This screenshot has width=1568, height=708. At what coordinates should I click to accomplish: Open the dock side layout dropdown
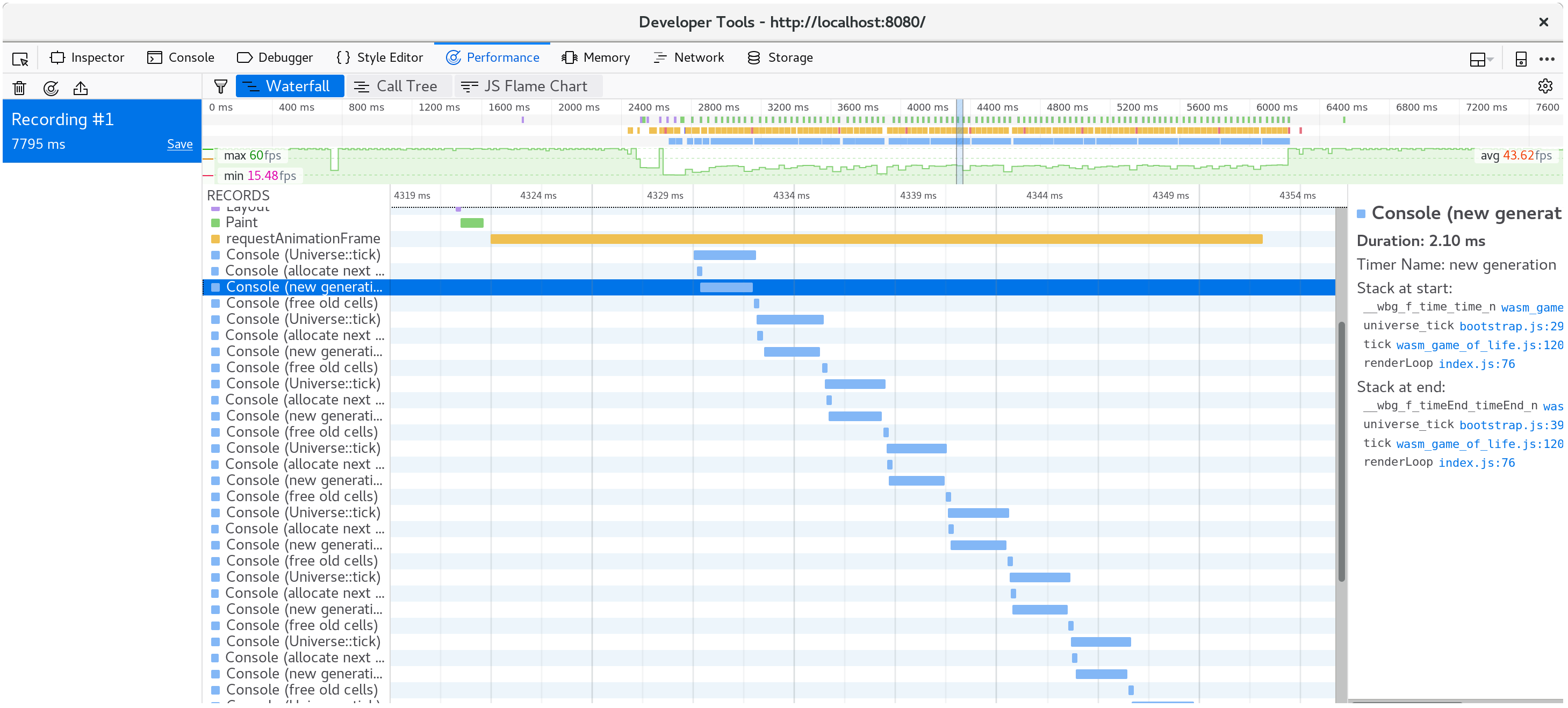click(1480, 59)
